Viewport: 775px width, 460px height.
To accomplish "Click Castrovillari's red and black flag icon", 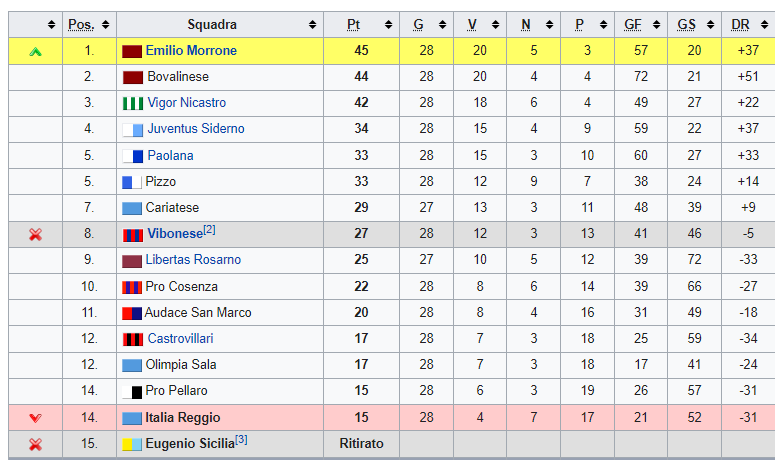I will coord(132,339).
